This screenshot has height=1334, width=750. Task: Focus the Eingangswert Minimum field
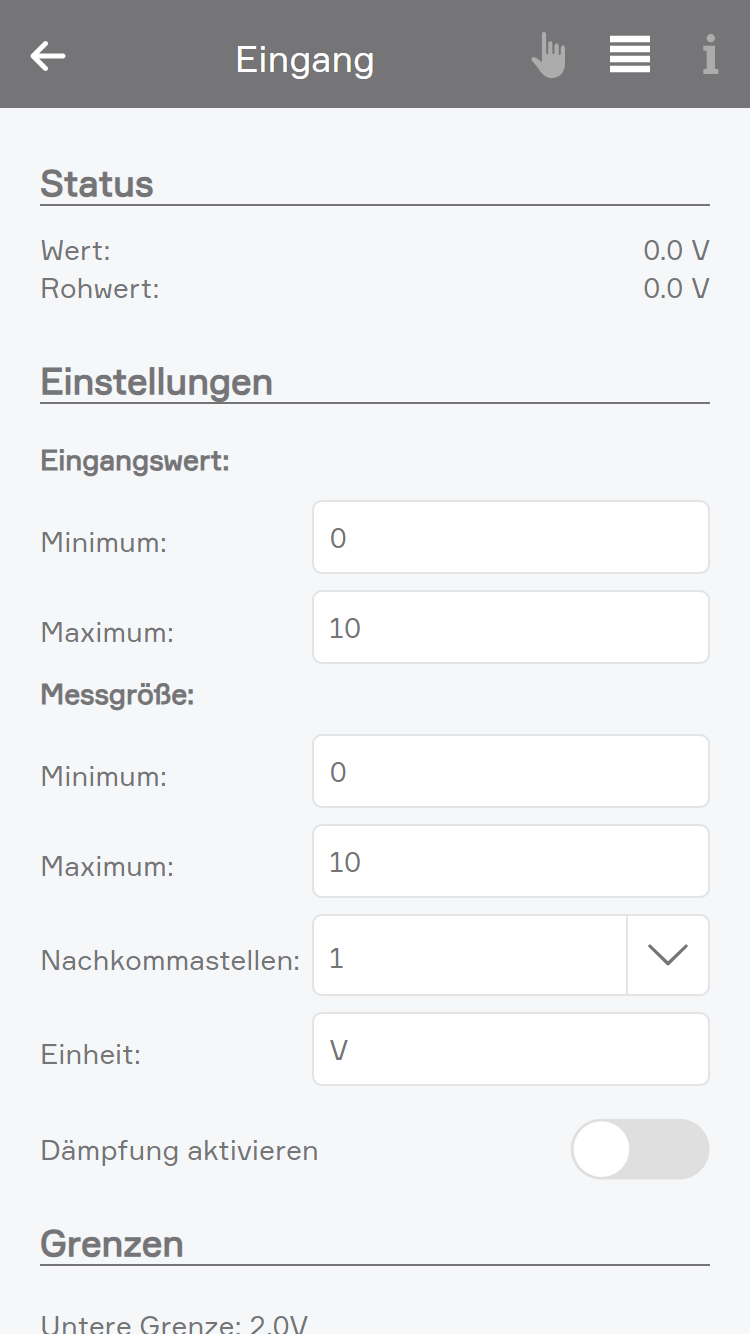(511, 537)
